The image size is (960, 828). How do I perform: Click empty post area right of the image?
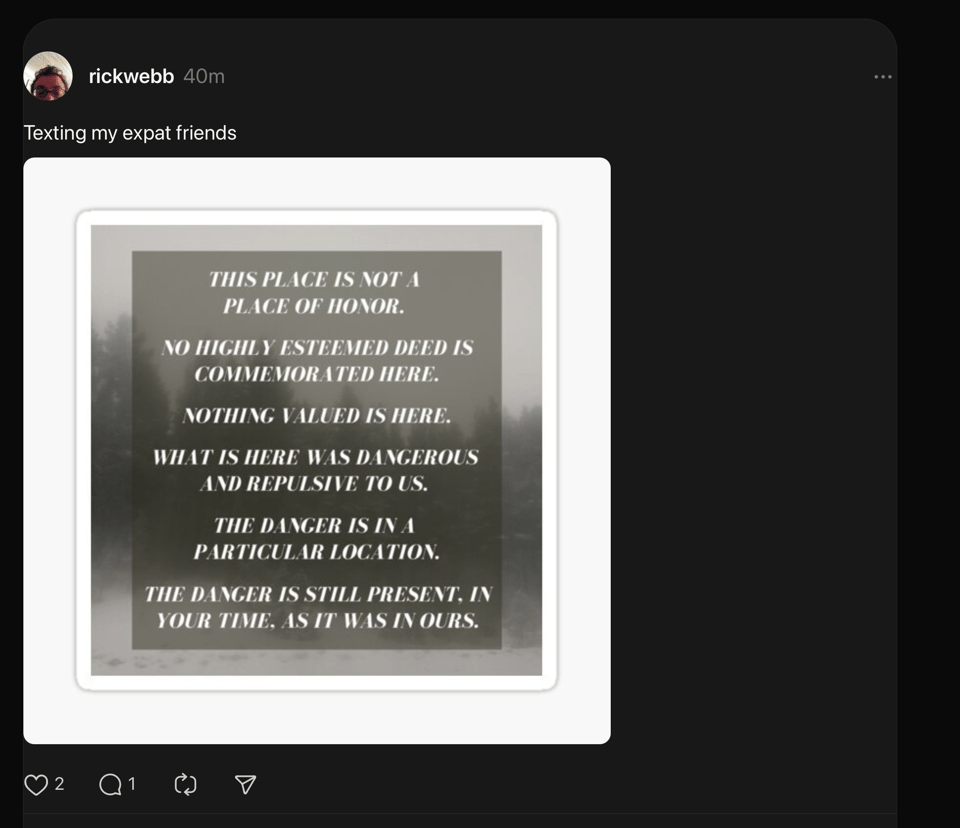(x=750, y=450)
